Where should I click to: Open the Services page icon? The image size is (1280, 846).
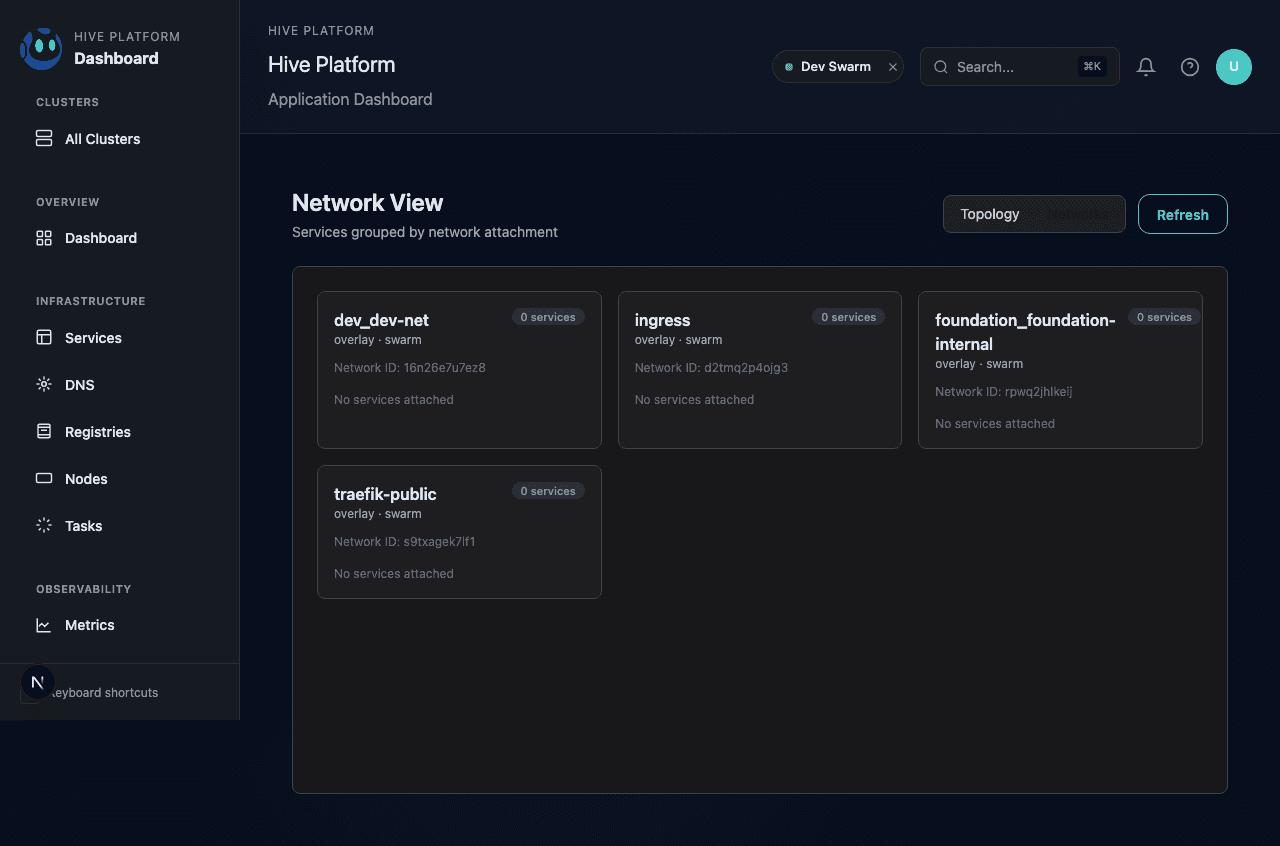(44, 338)
